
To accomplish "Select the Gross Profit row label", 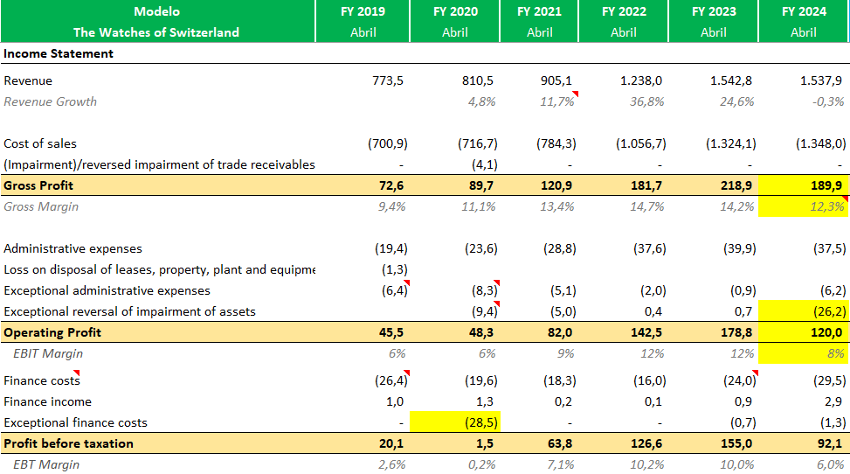I will (x=38, y=185).
